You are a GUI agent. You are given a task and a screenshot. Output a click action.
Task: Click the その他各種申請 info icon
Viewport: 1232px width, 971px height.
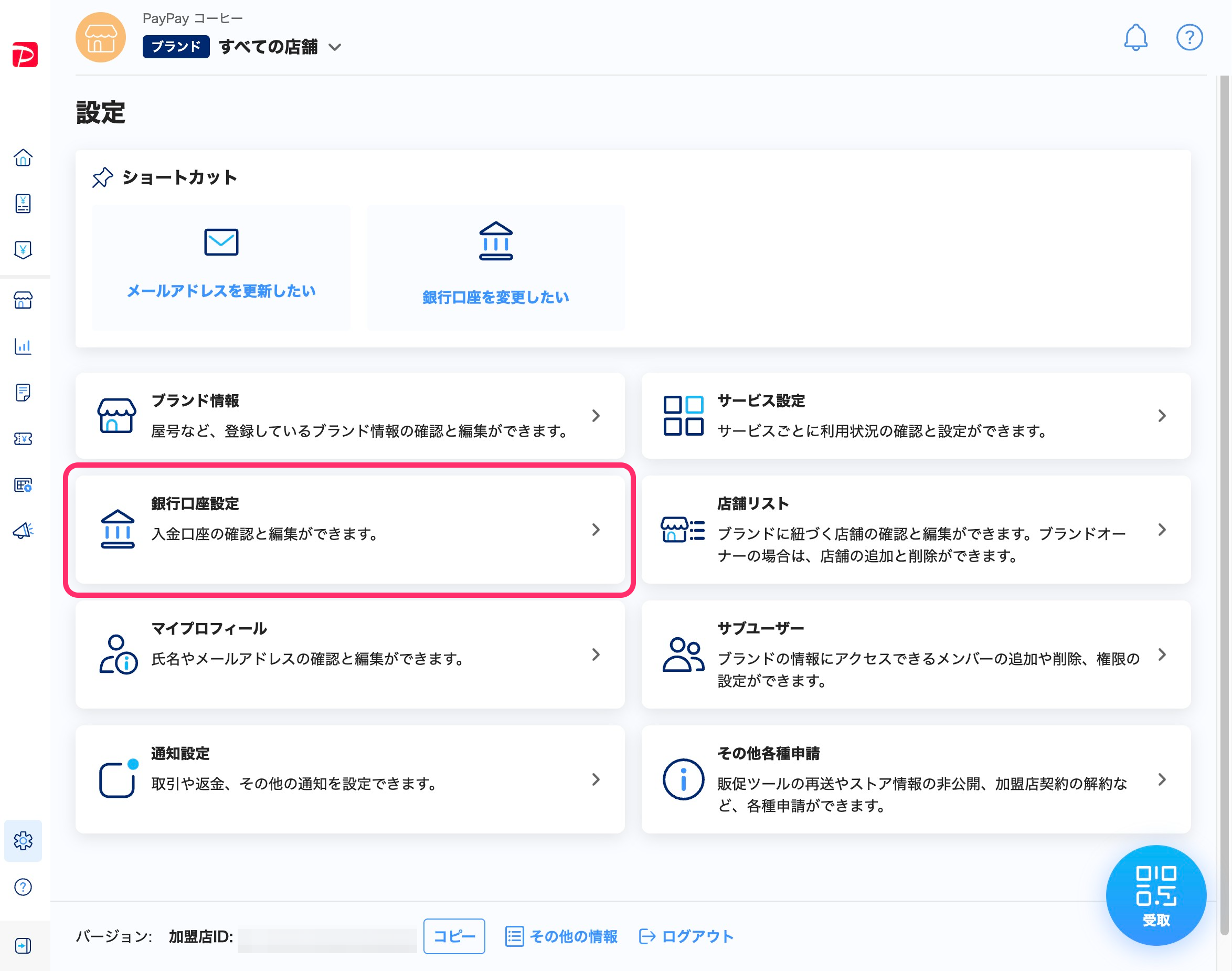coord(683,779)
